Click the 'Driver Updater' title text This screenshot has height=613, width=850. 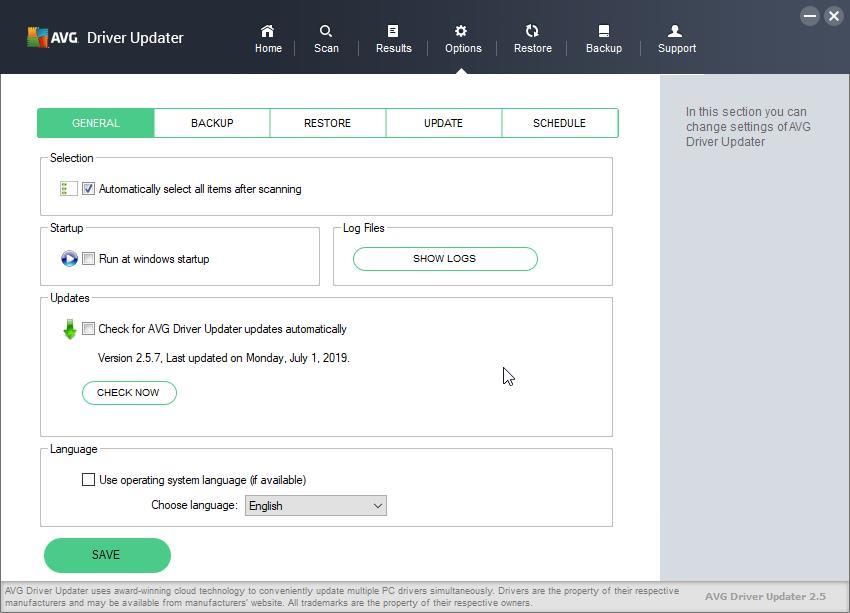(x=135, y=37)
